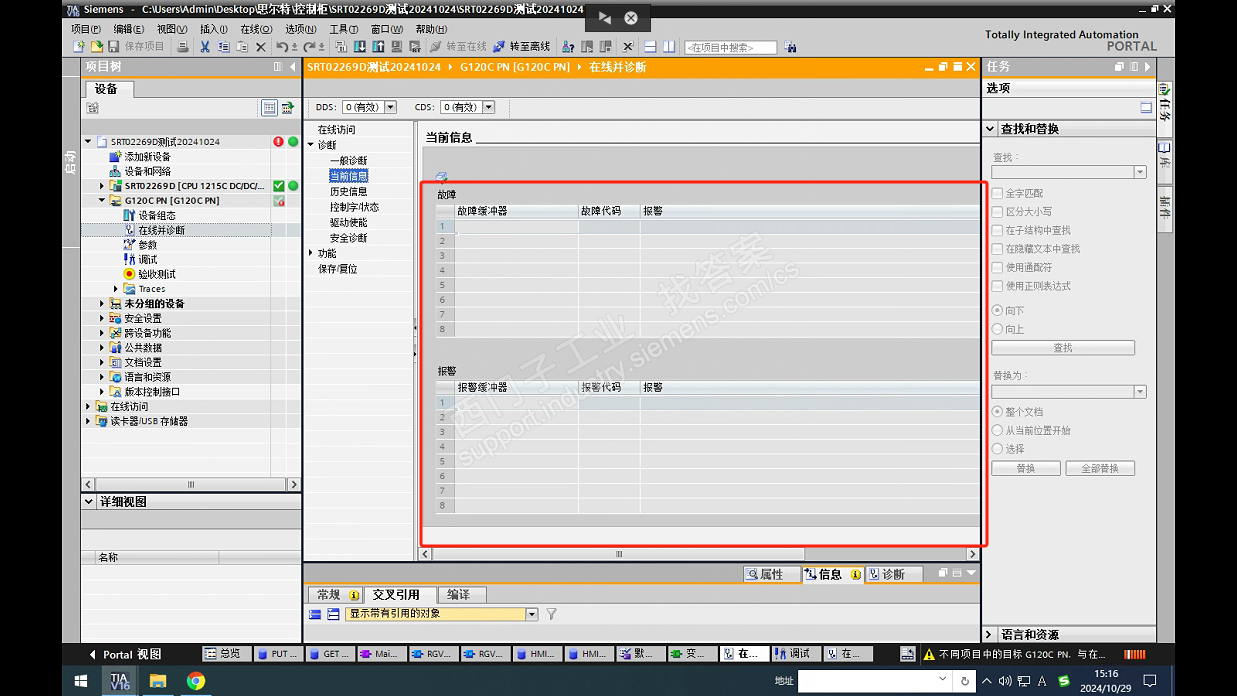Click the 调试 commissioning tree icon
The width and height of the screenshot is (1237, 696).
(x=129, y=259)
